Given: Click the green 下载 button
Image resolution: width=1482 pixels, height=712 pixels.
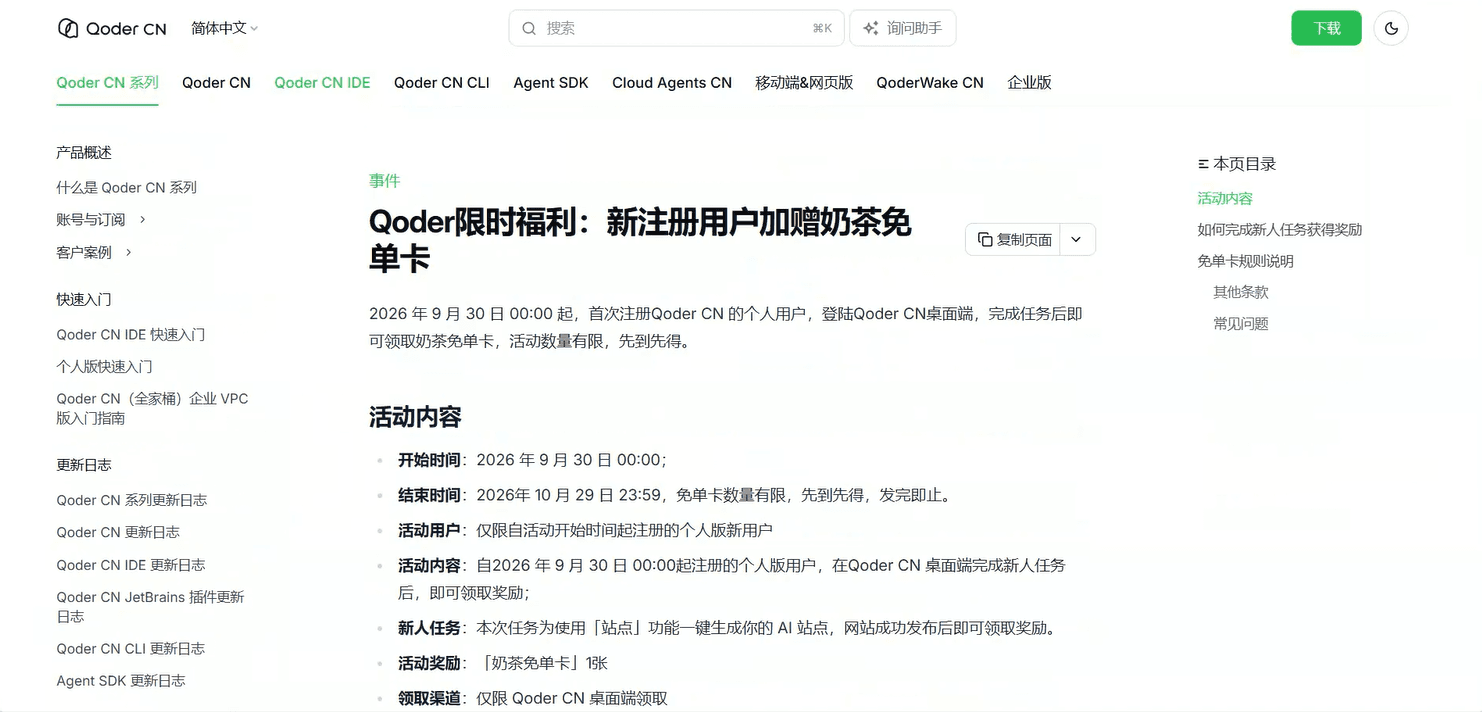Looking at the screenshot, I should point(1326,28).
